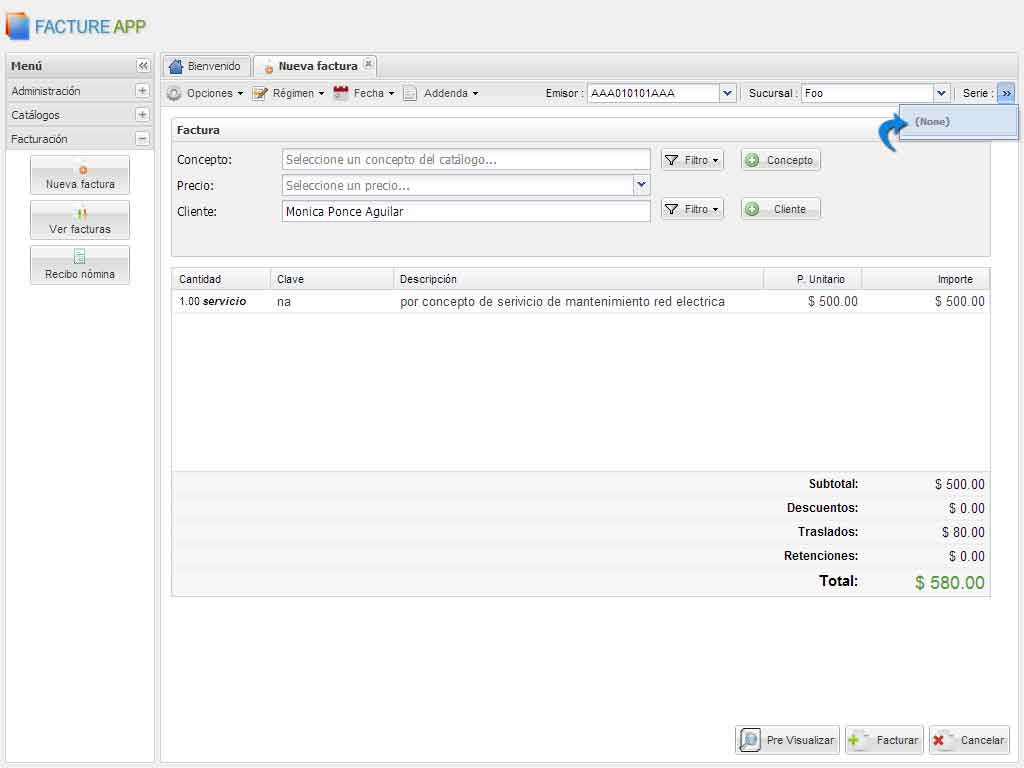Click the Concepto search input field
1024x768 pixels.
[x=466, y=160]
